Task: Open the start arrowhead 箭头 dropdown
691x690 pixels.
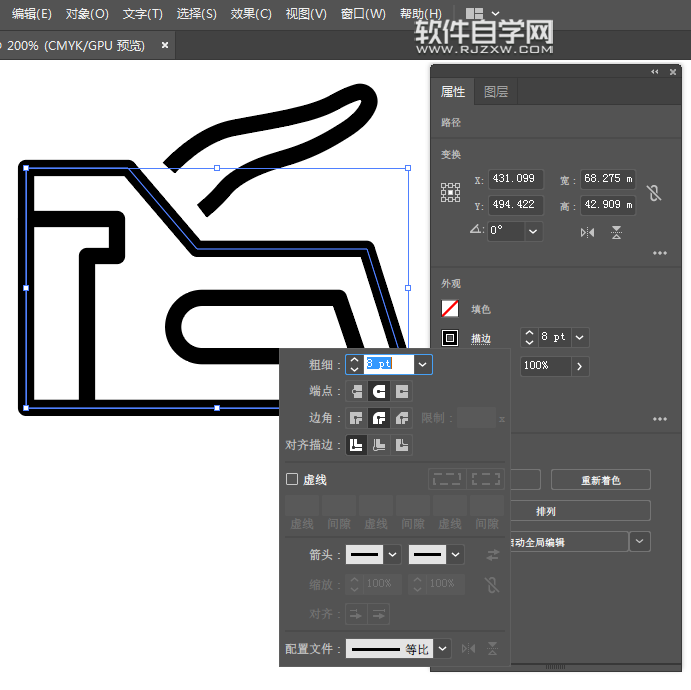Action: coord(392,554)
